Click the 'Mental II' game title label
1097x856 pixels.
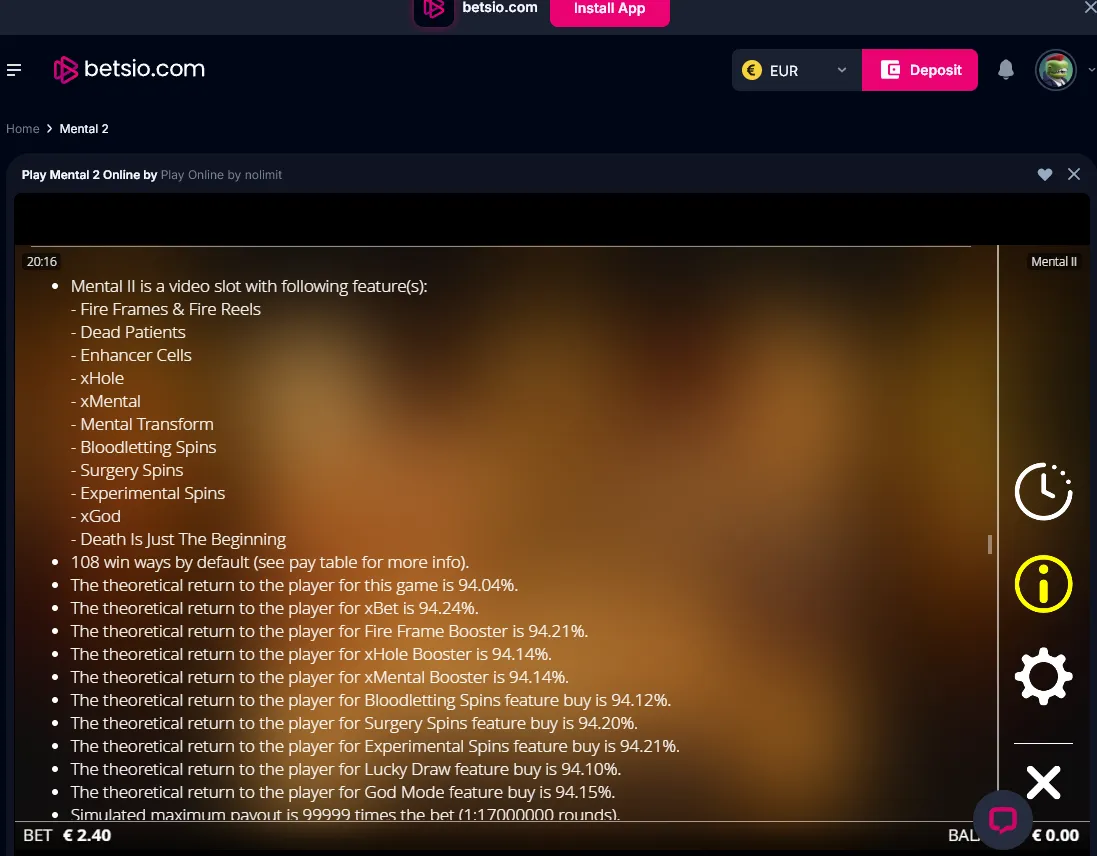1054,262
